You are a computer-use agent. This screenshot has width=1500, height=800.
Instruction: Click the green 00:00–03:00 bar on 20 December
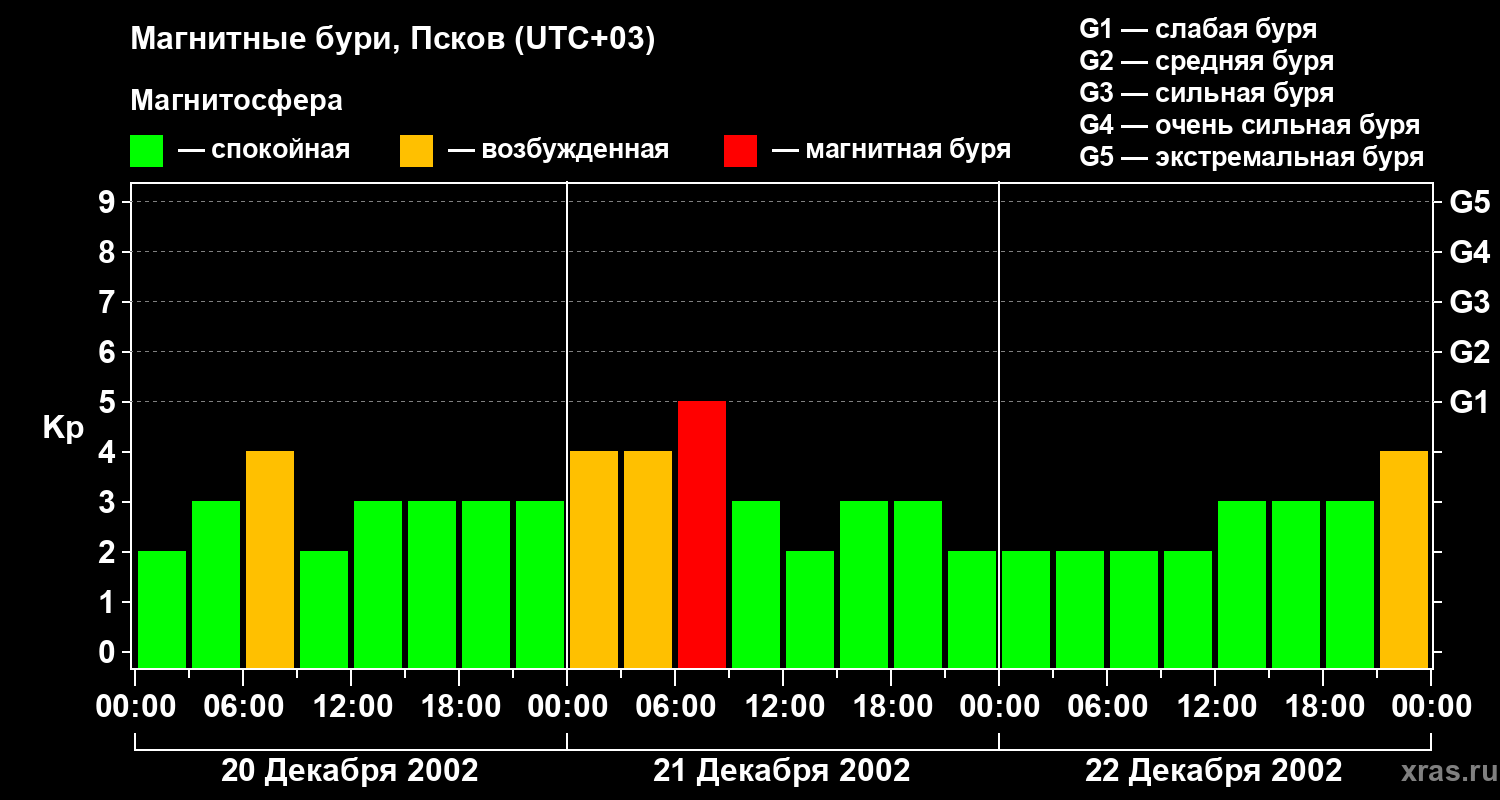162,609
